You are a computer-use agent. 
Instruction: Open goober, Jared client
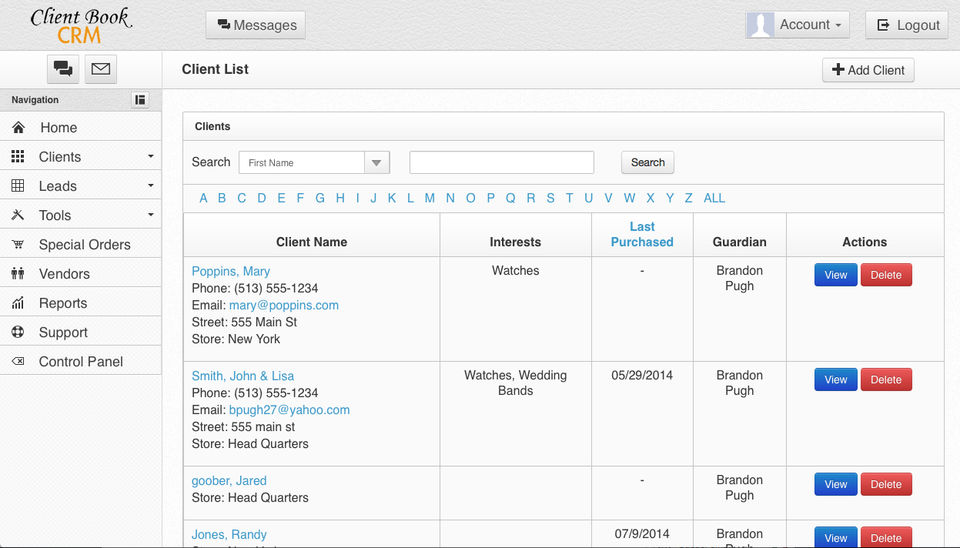pos(229,481)
